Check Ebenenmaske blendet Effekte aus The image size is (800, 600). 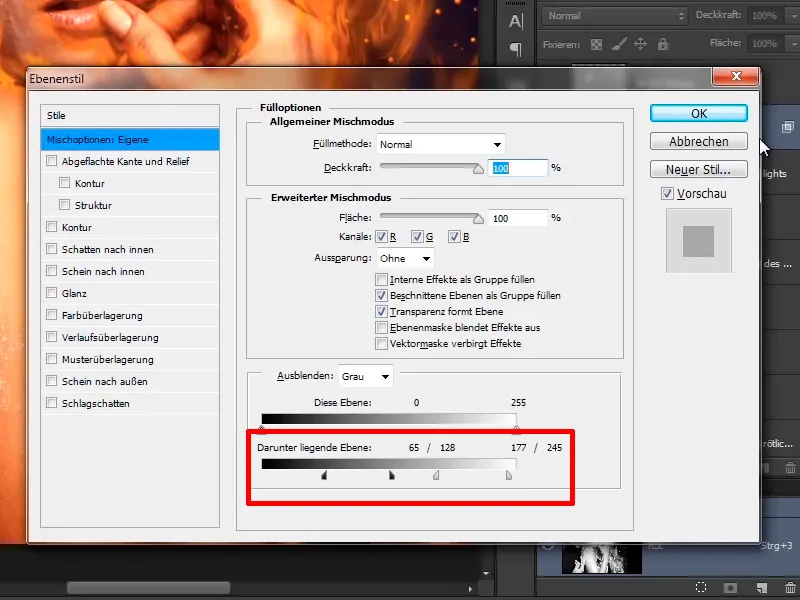pyautogui.click(x=381, y=327)
